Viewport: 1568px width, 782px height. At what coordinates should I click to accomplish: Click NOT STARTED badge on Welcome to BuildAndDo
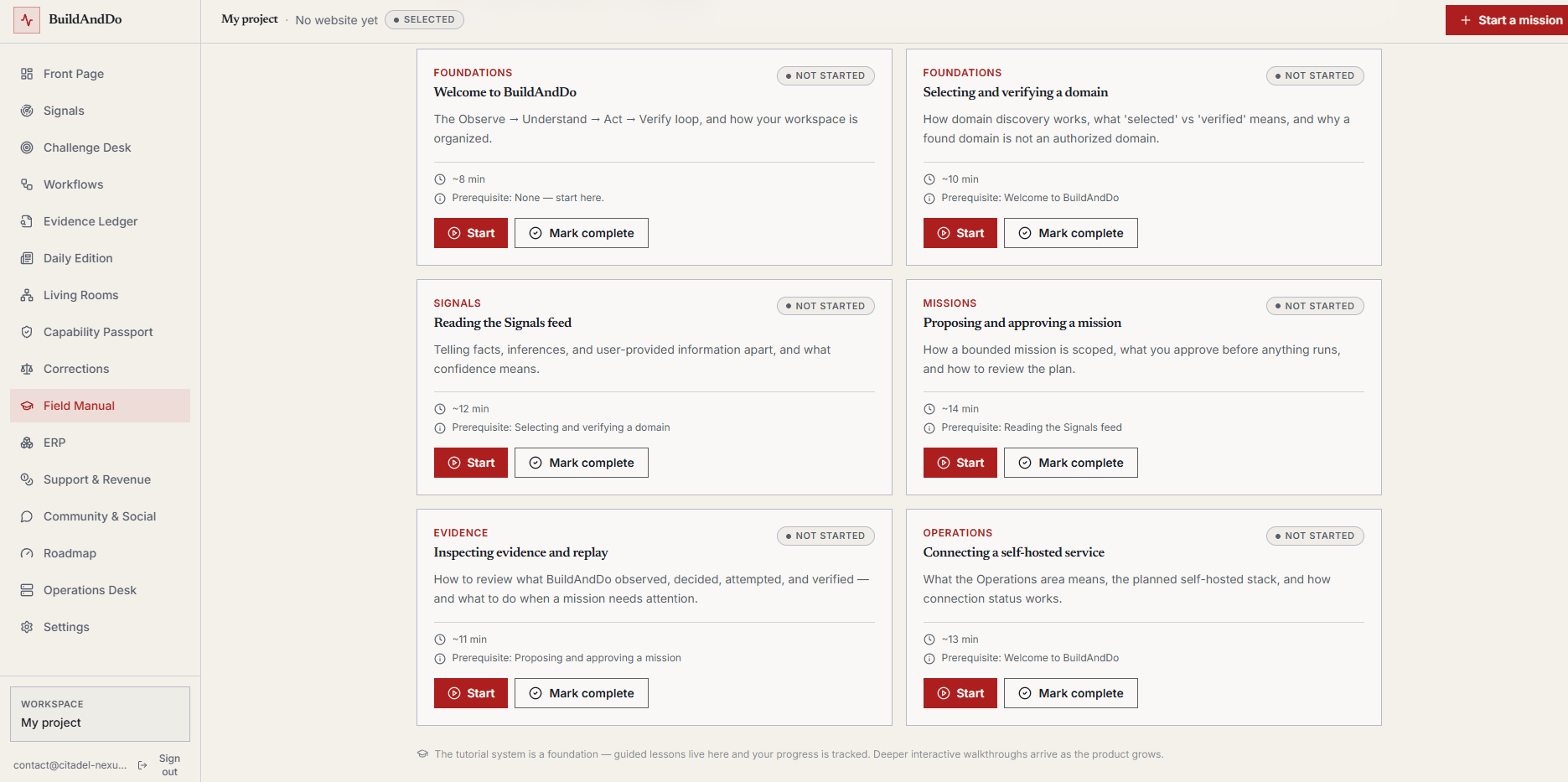point(825,75)
